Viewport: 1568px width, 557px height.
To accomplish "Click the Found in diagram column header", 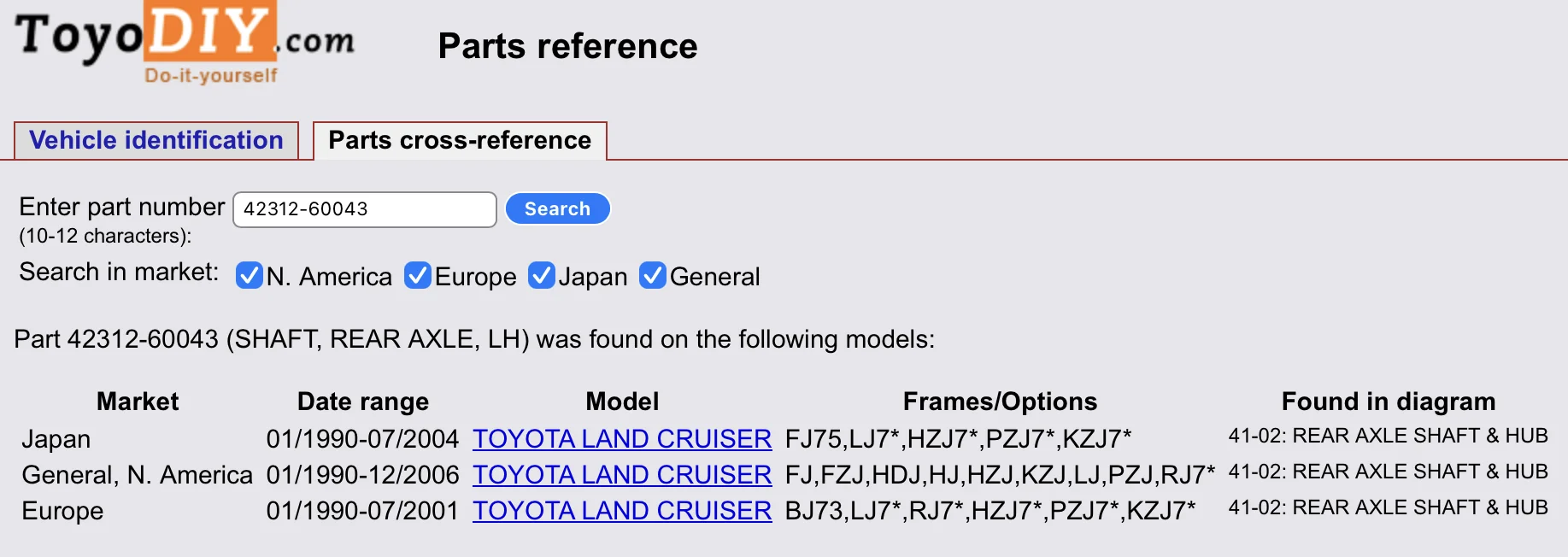I will (1389, 402).
